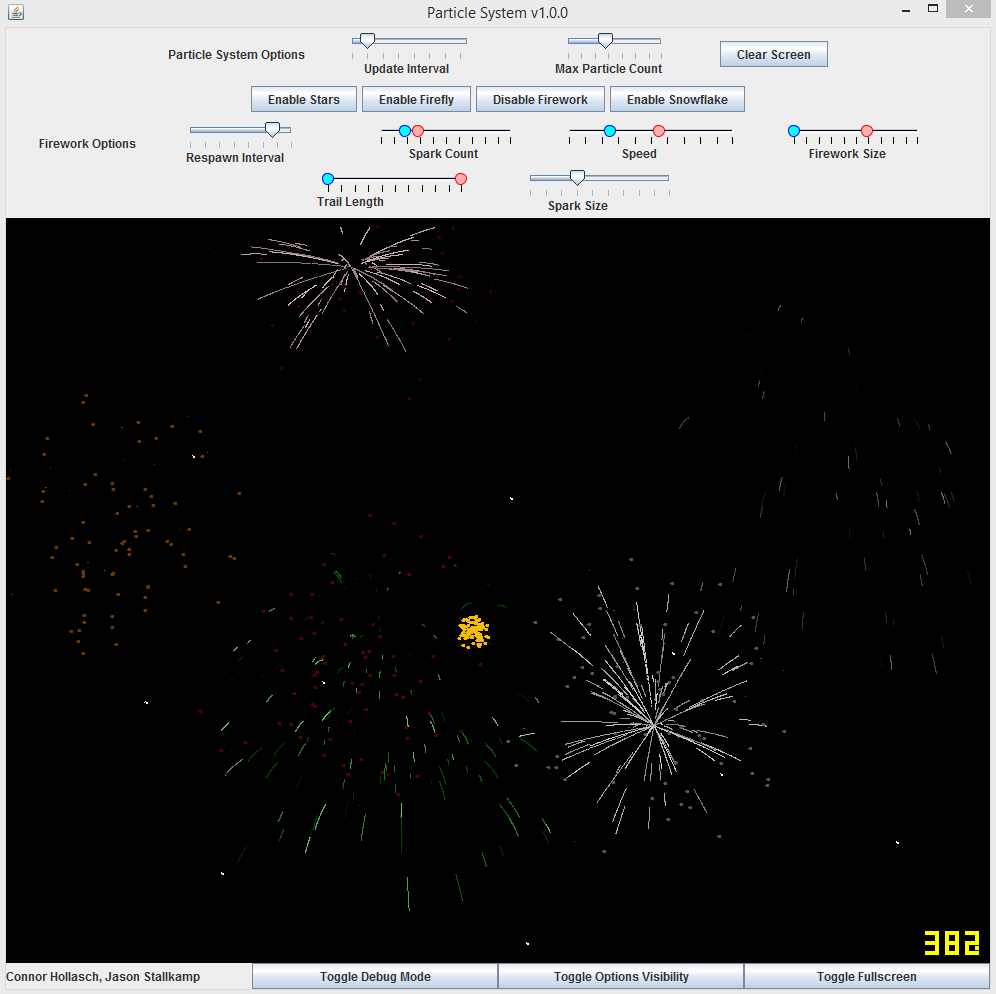
Task: Click the pink marker on the Speed slider
Action: point(658,130)
